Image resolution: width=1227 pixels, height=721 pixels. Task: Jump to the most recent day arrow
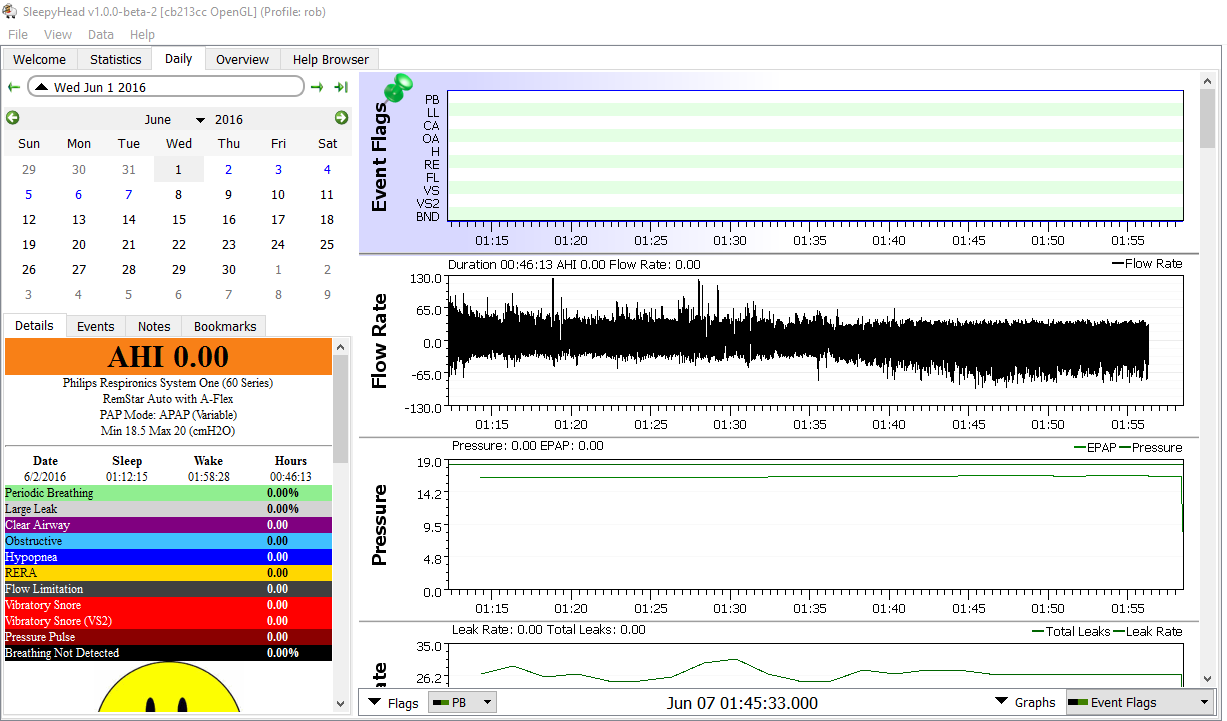(341, 87)
